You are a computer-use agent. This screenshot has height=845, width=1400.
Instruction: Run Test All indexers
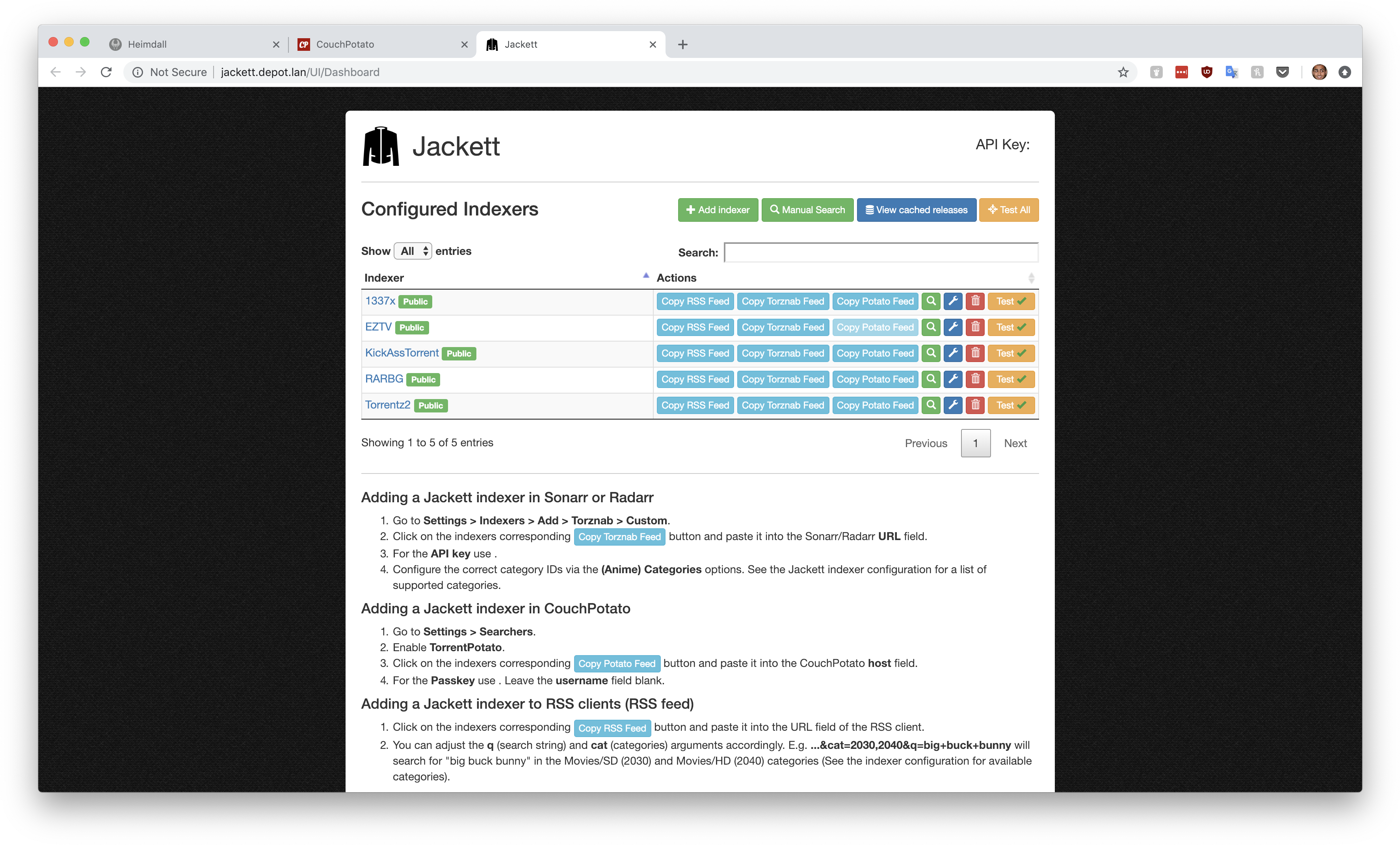[1008, 210]
